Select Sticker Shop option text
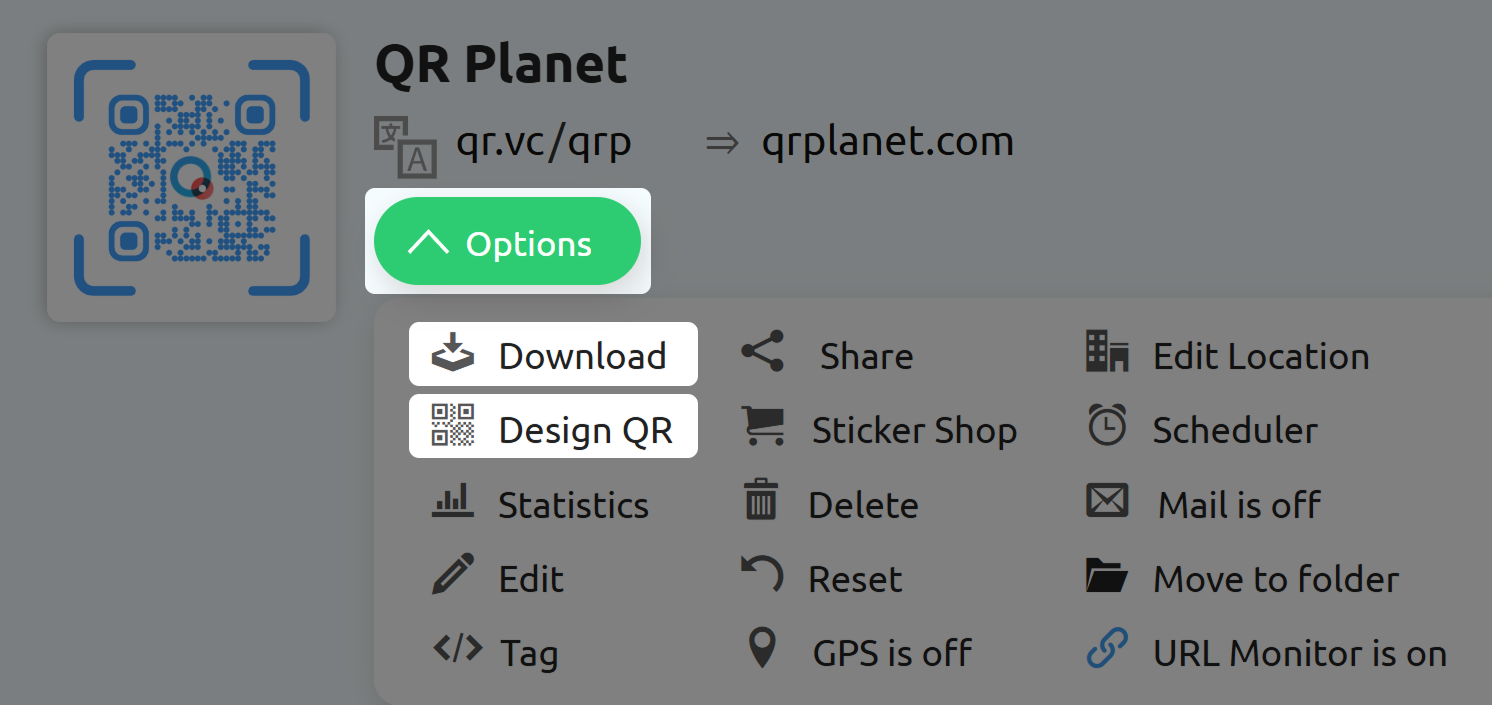This screenshot has width=1492, height=705. pos(915,431)
